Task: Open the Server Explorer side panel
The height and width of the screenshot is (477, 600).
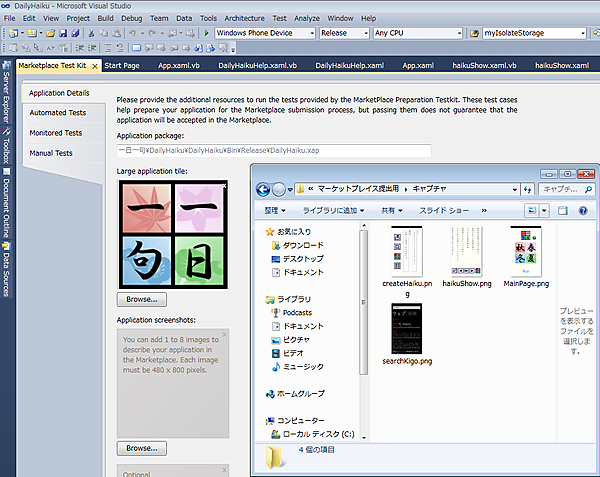Action: [x=6, y=102]
